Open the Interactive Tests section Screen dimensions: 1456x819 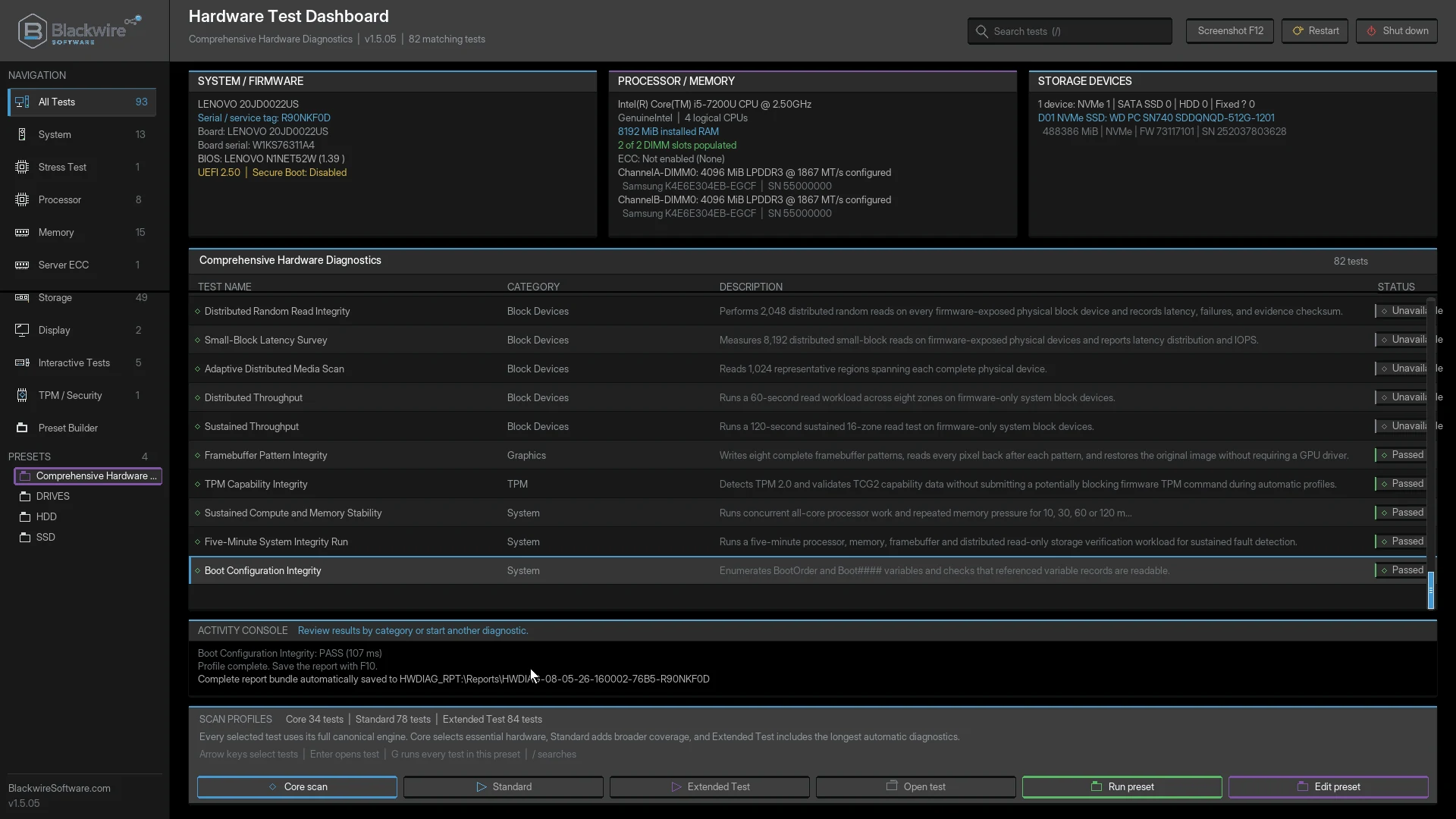coord(82,363)
